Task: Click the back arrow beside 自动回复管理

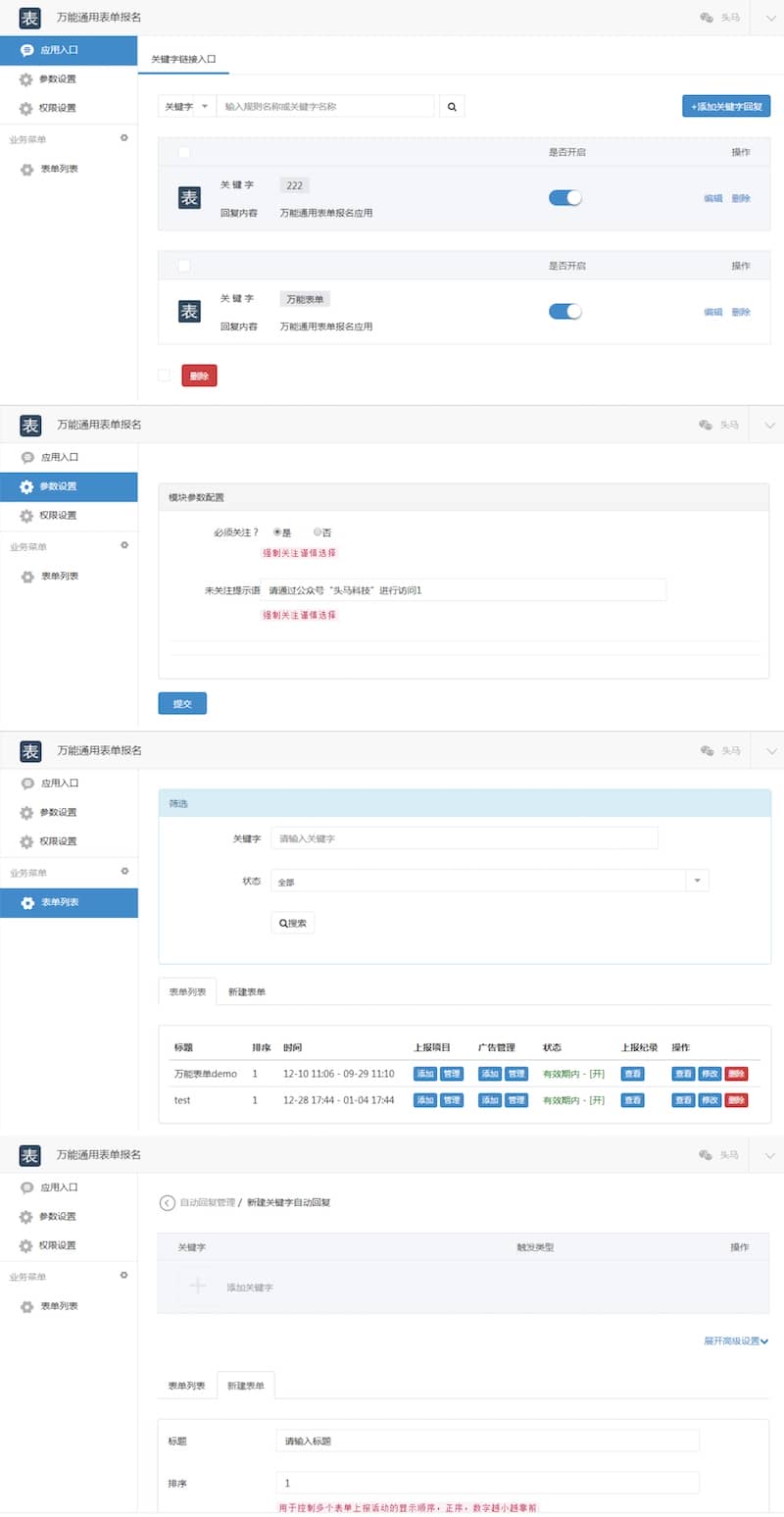Action: 168,1202
